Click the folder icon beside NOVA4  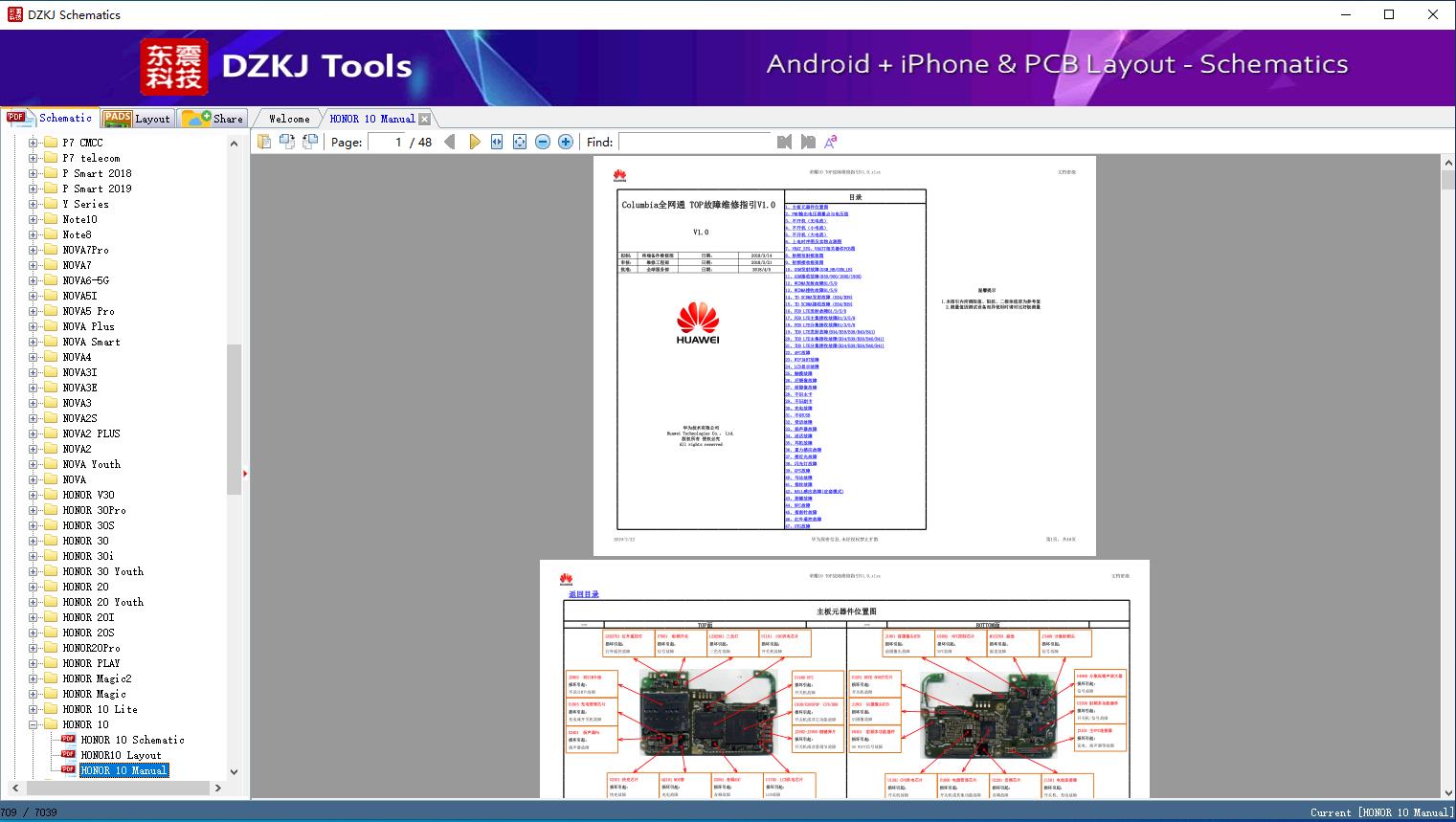pyautogui.click(x=51, y=357)
